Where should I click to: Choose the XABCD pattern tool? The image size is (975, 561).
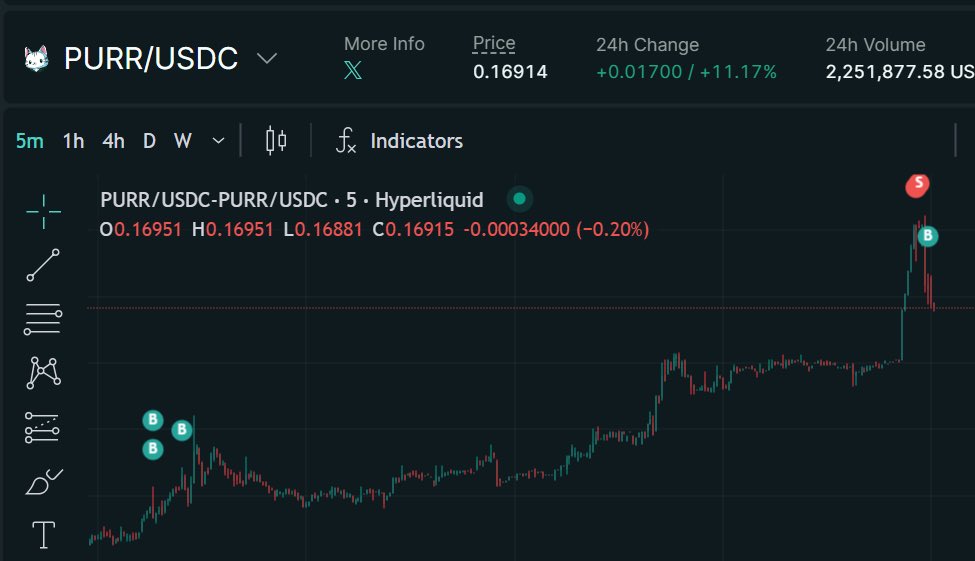44,373
